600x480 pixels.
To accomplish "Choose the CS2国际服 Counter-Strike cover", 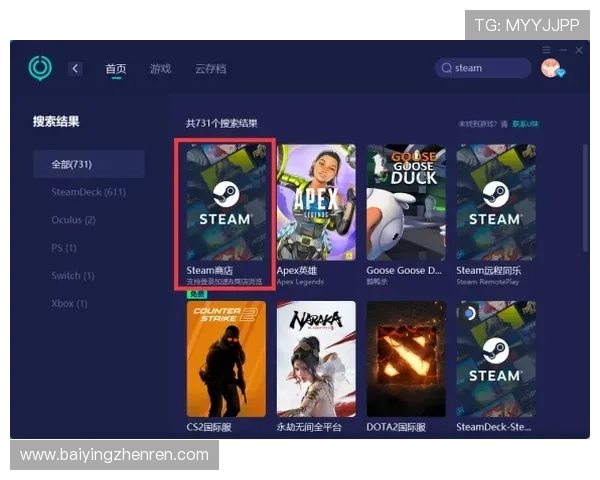I will [226, 359].
